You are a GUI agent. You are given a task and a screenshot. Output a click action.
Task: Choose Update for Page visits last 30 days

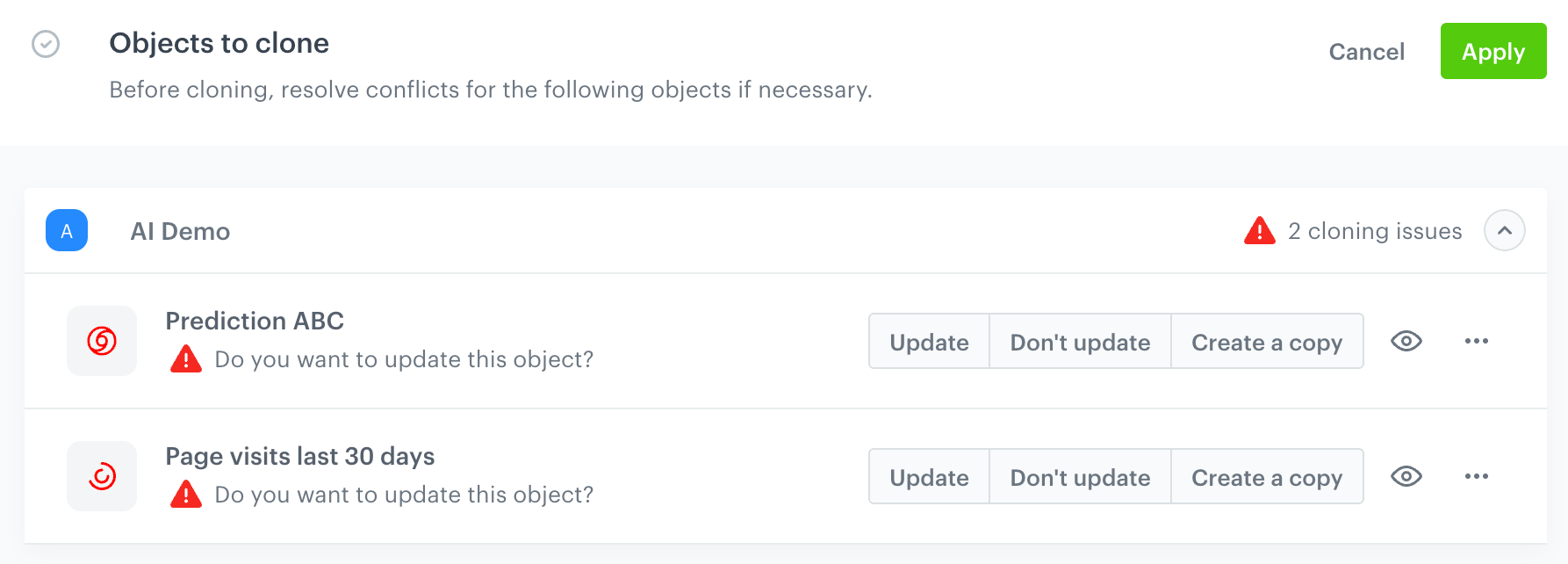929,477
